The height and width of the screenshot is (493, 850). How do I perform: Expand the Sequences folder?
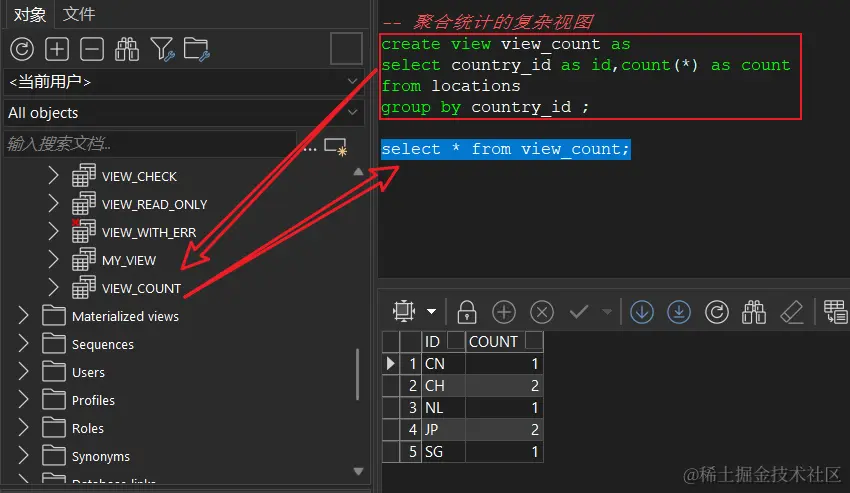click(x=23, y=344)
